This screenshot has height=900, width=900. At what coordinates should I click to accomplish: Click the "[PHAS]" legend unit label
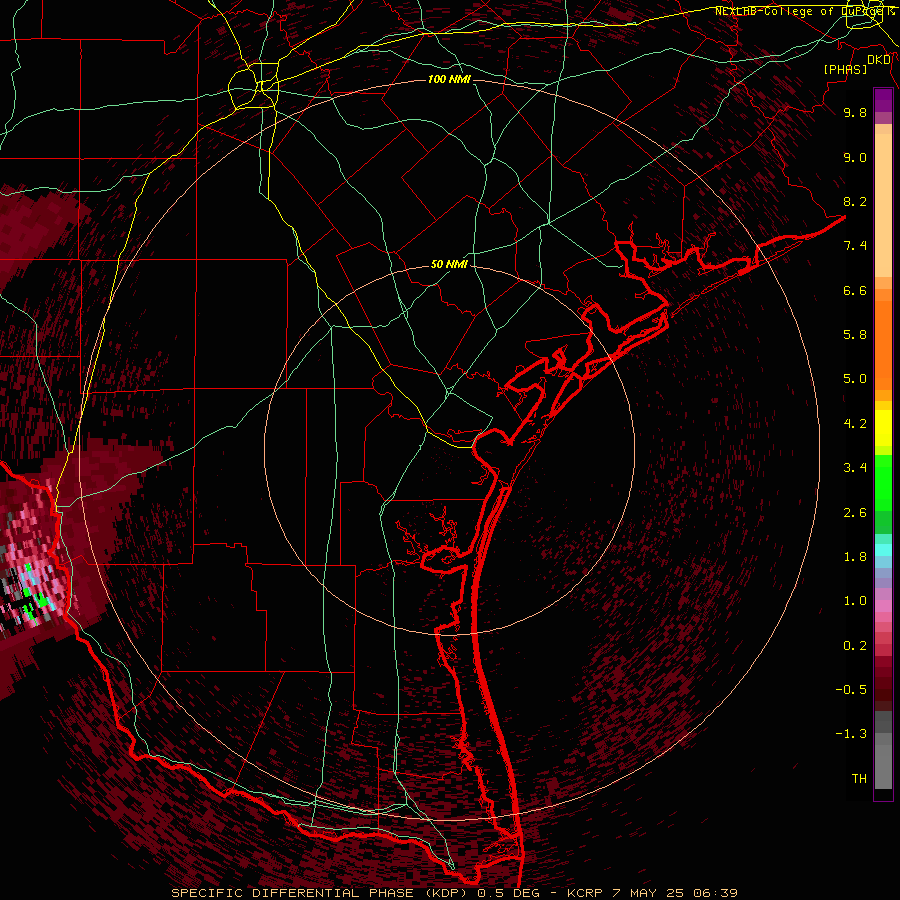[x=845, y=69]
